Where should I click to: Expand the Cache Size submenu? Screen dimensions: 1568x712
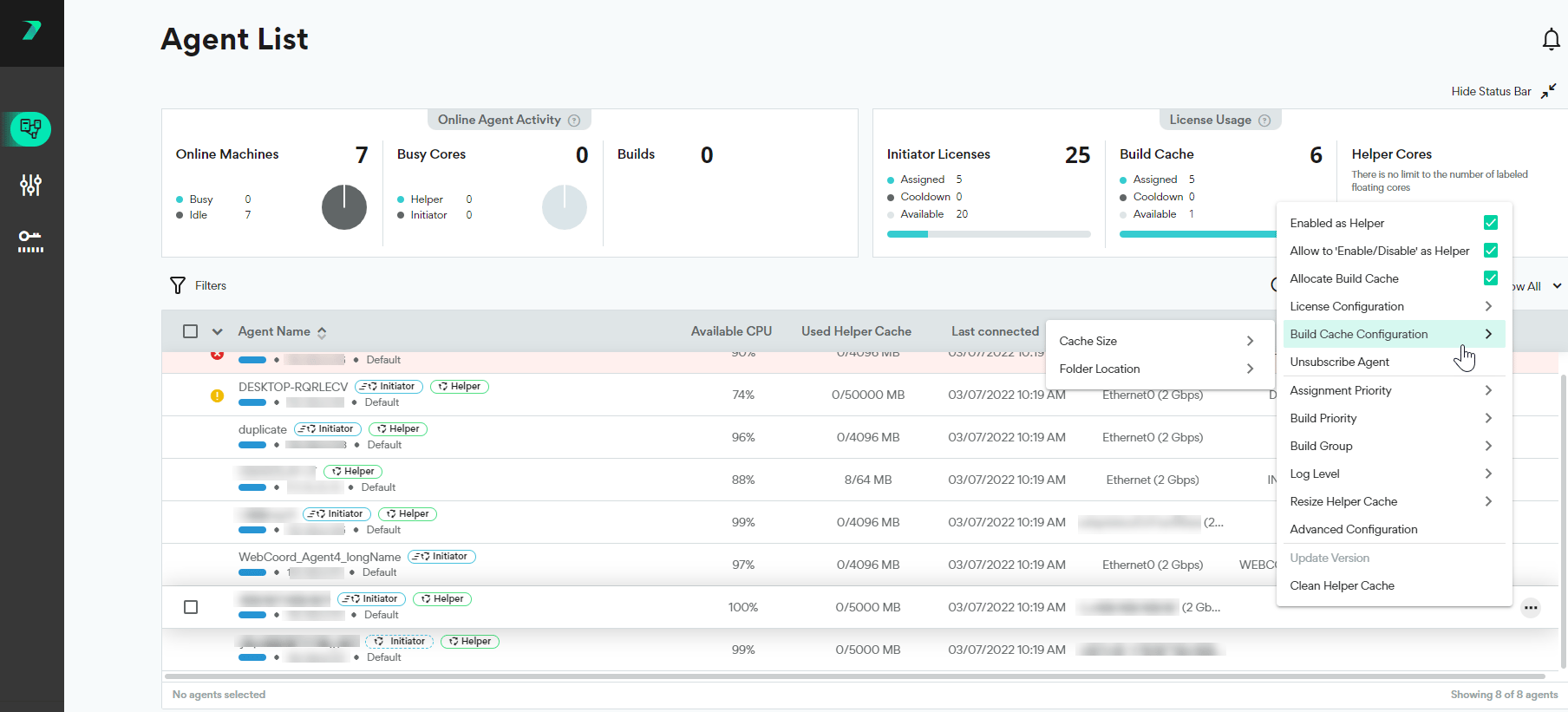1156,341
